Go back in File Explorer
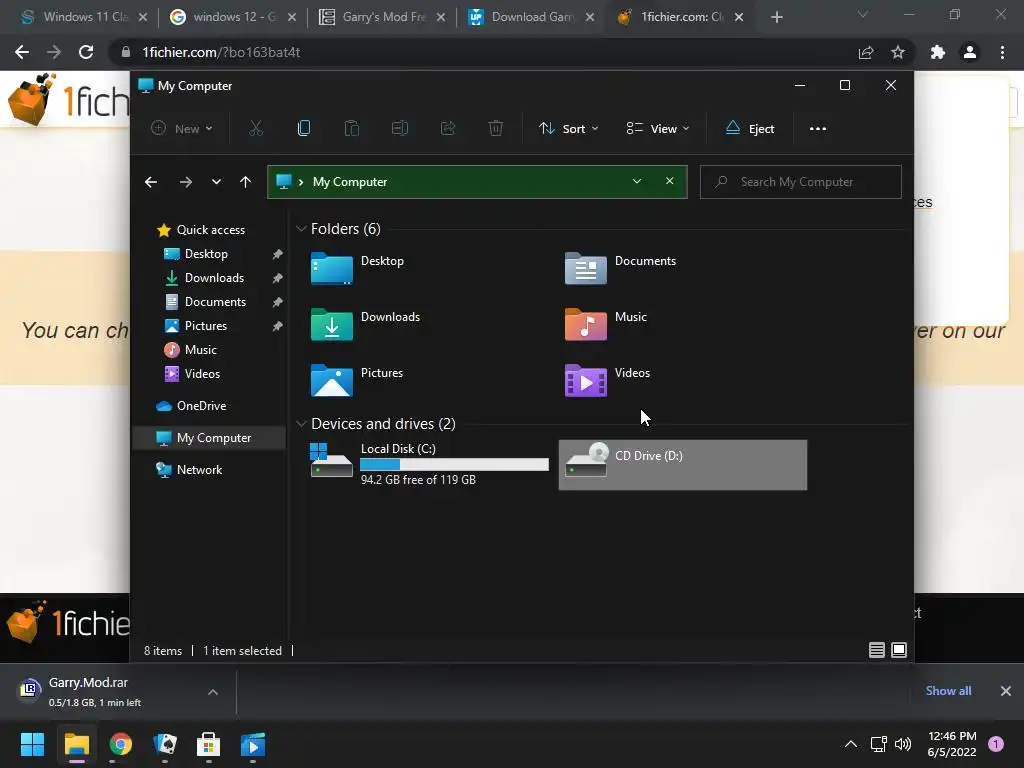1024x768 pixels. [x=151, y=182]
